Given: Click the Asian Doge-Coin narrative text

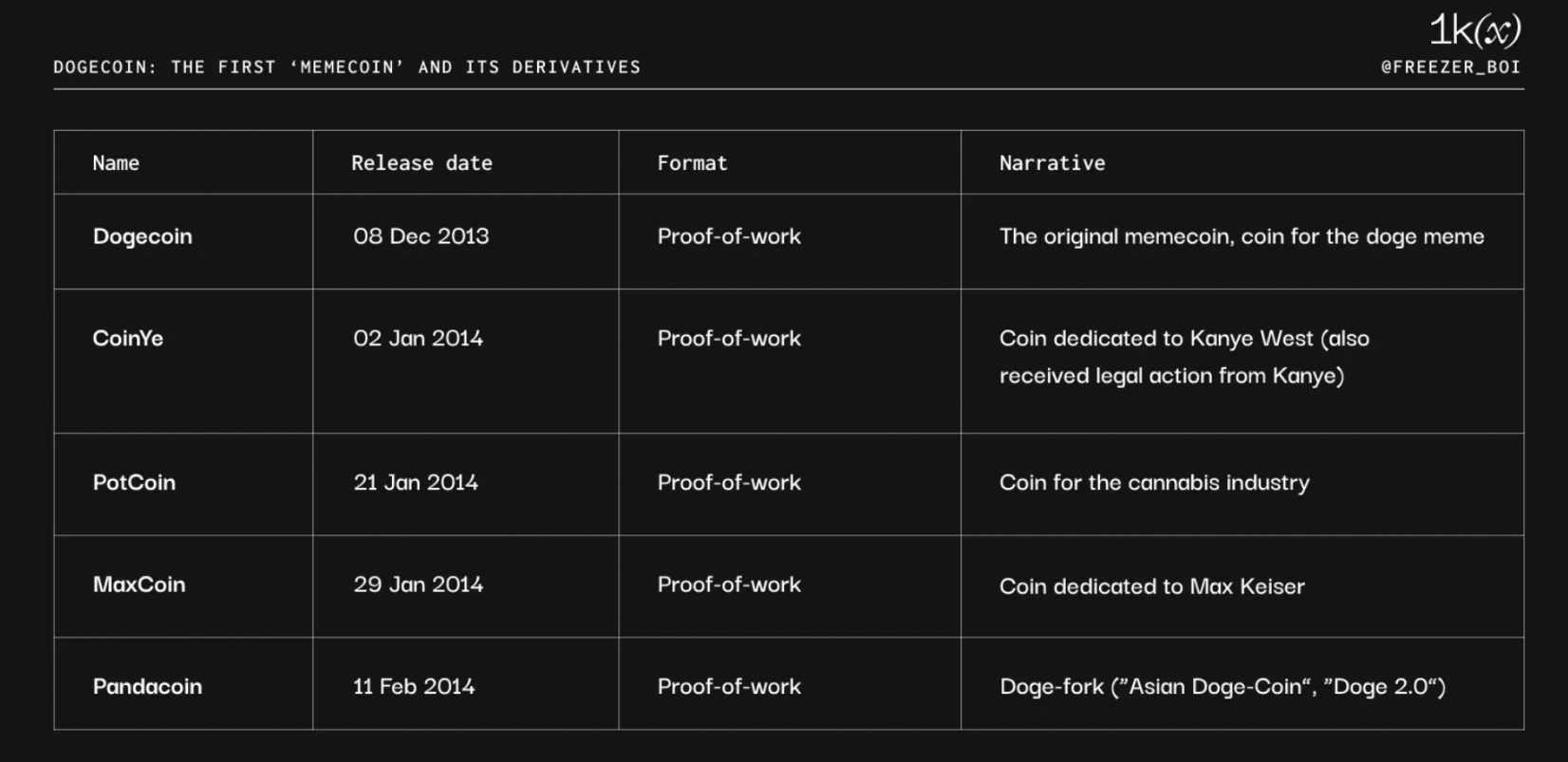Looking at the screenshot, I should tap(1223, 687).
